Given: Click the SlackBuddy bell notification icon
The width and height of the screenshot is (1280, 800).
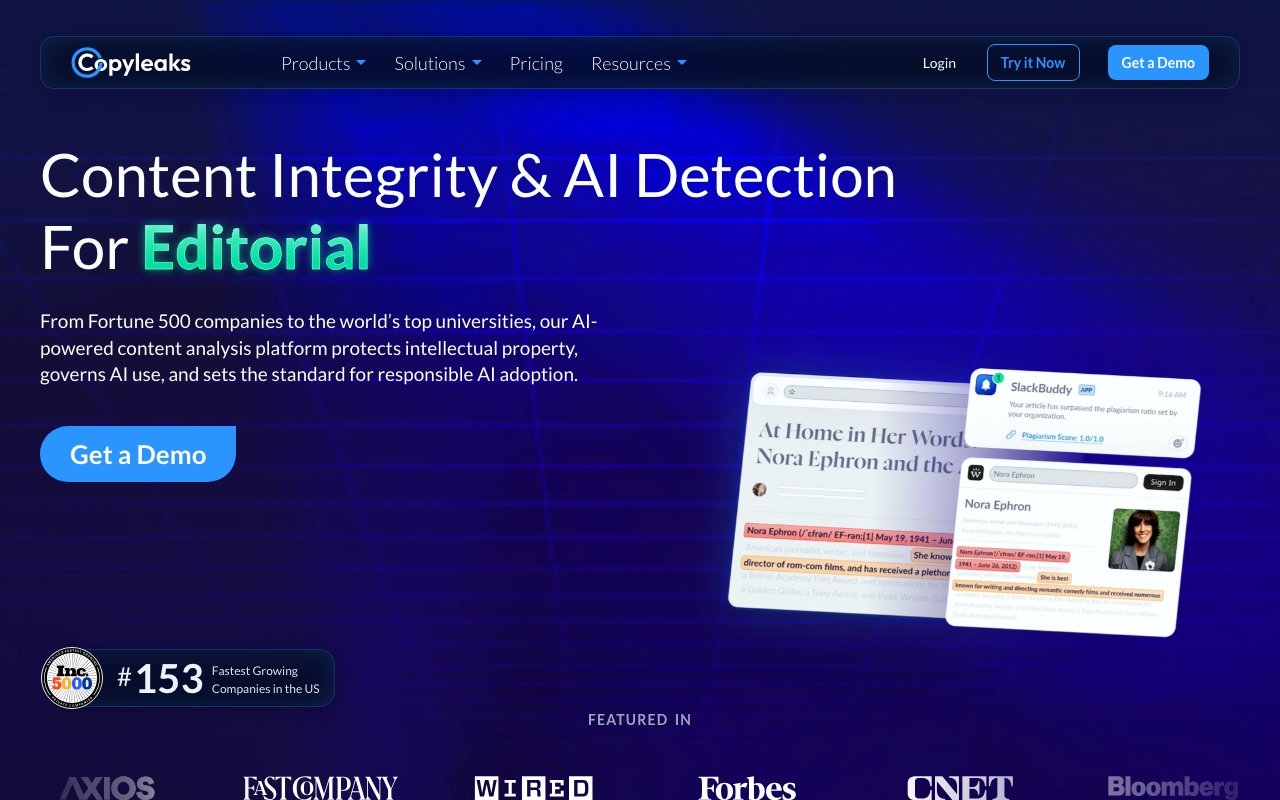Looking at the screenshot, I should [986, 384].
